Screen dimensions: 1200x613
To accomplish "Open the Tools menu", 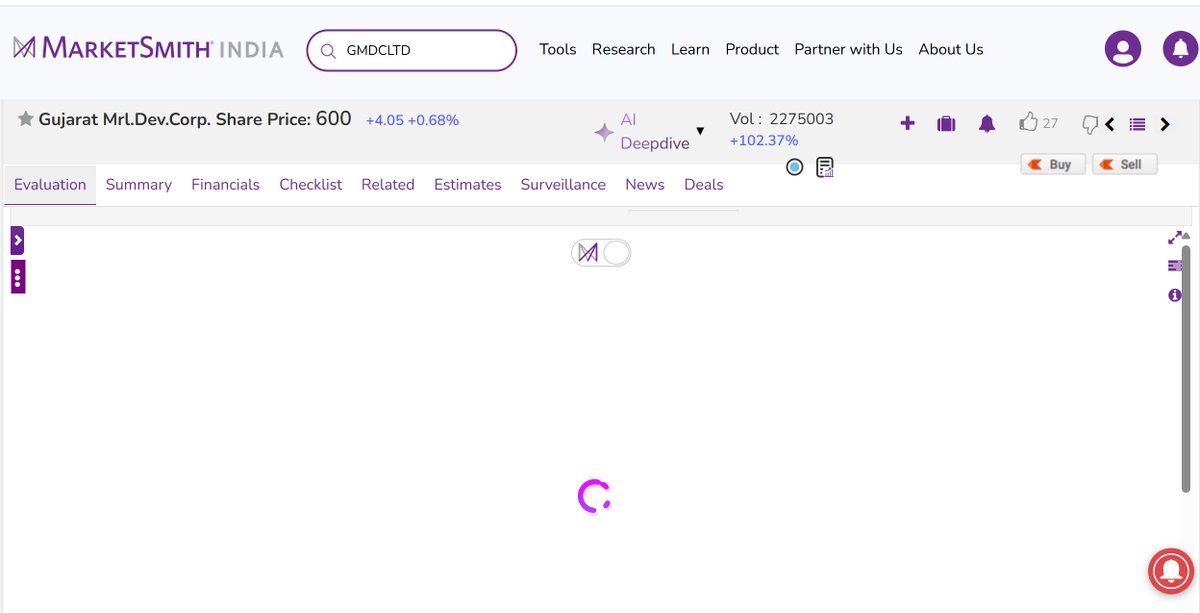I will point(557,49).
